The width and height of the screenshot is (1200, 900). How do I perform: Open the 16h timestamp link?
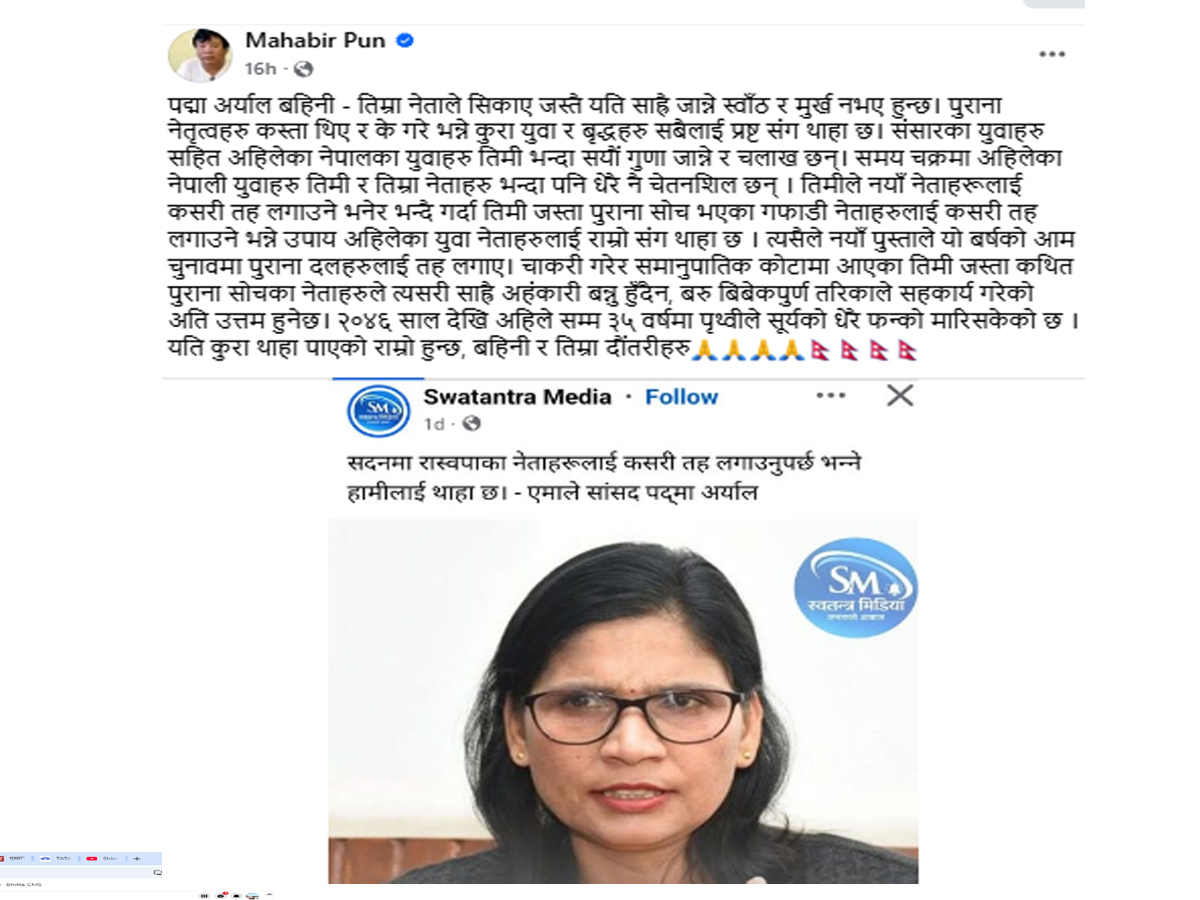pyautogui.click(x=260, y=69)
